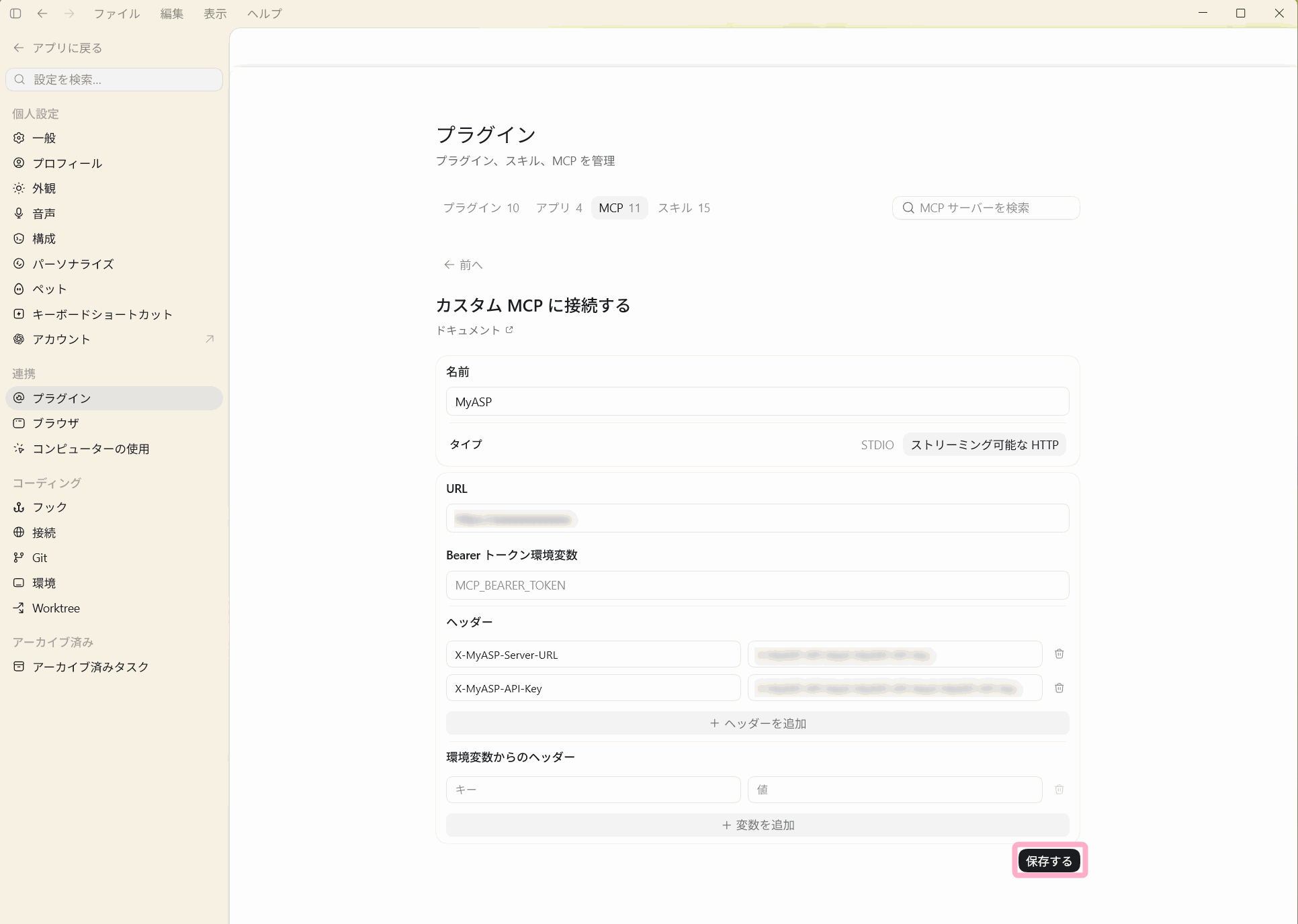Click ヘッダーを追加 button
The width and height of the screenshot is (1298, 924).
pyautogui.click(x=757, y=723)
